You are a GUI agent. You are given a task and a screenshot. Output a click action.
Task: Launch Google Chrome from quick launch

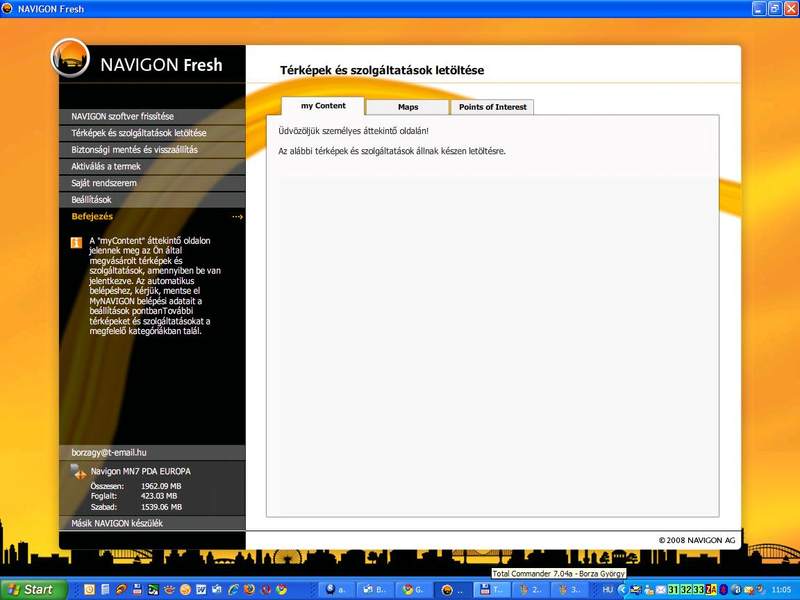click(281, 589)
